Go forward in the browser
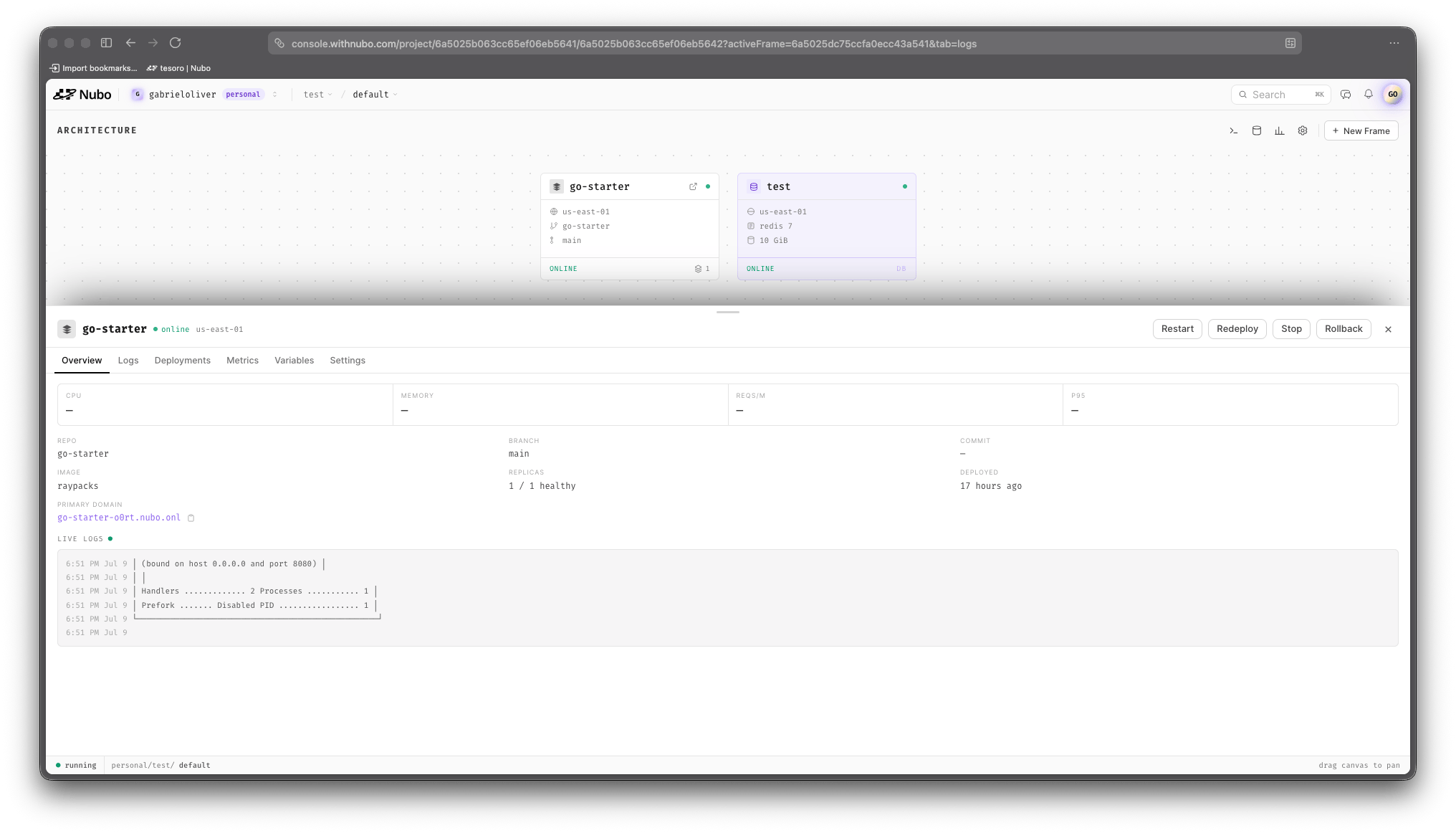This screenshot has height=833, width=1456. [153, 43]
